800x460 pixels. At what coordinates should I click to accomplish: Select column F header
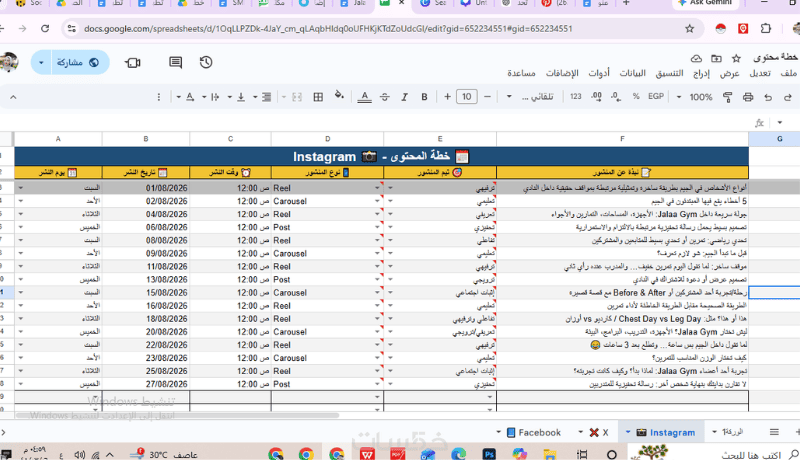click(622, 139)
